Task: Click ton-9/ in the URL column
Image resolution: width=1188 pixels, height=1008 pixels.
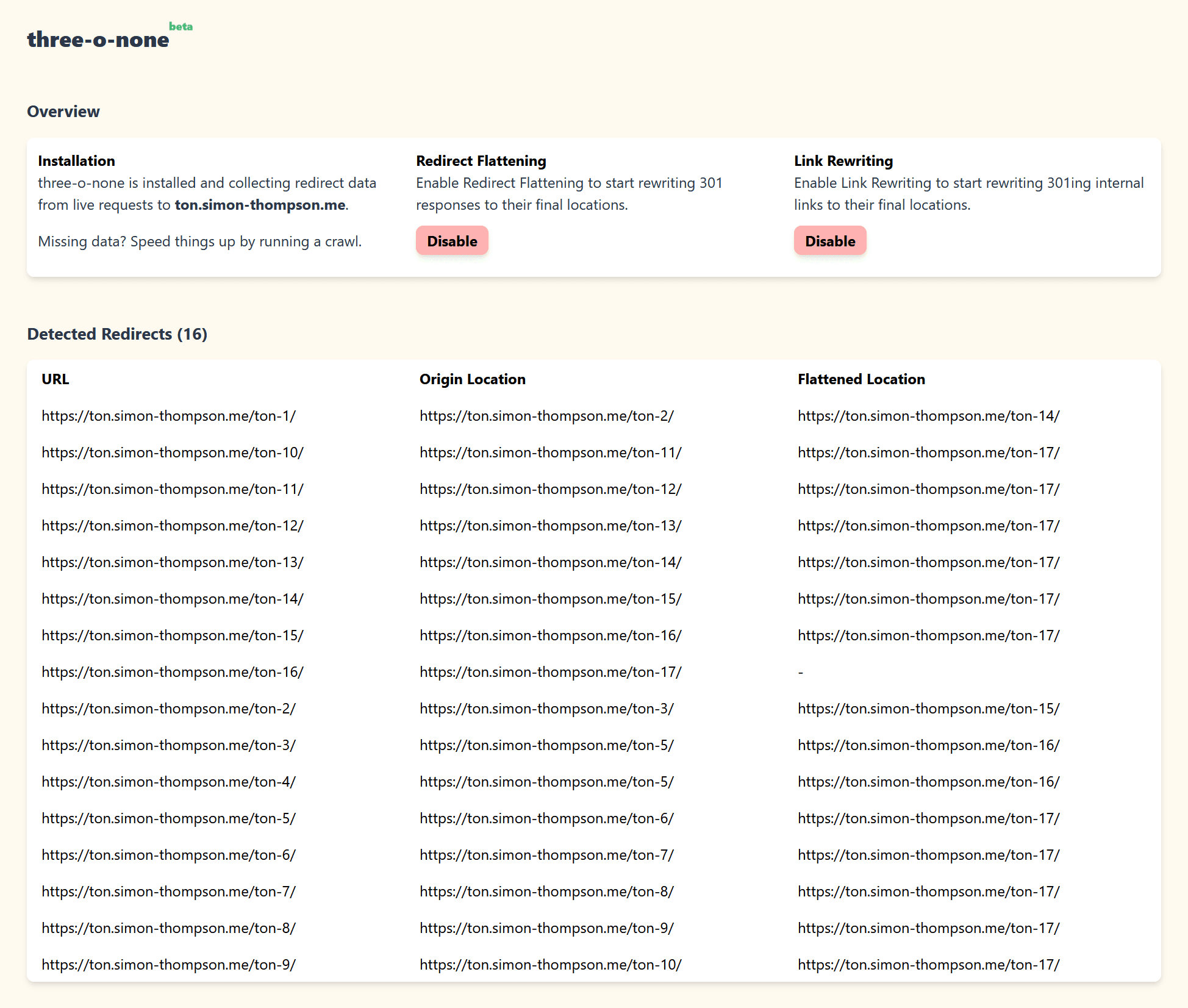Action: pos(169,965)
